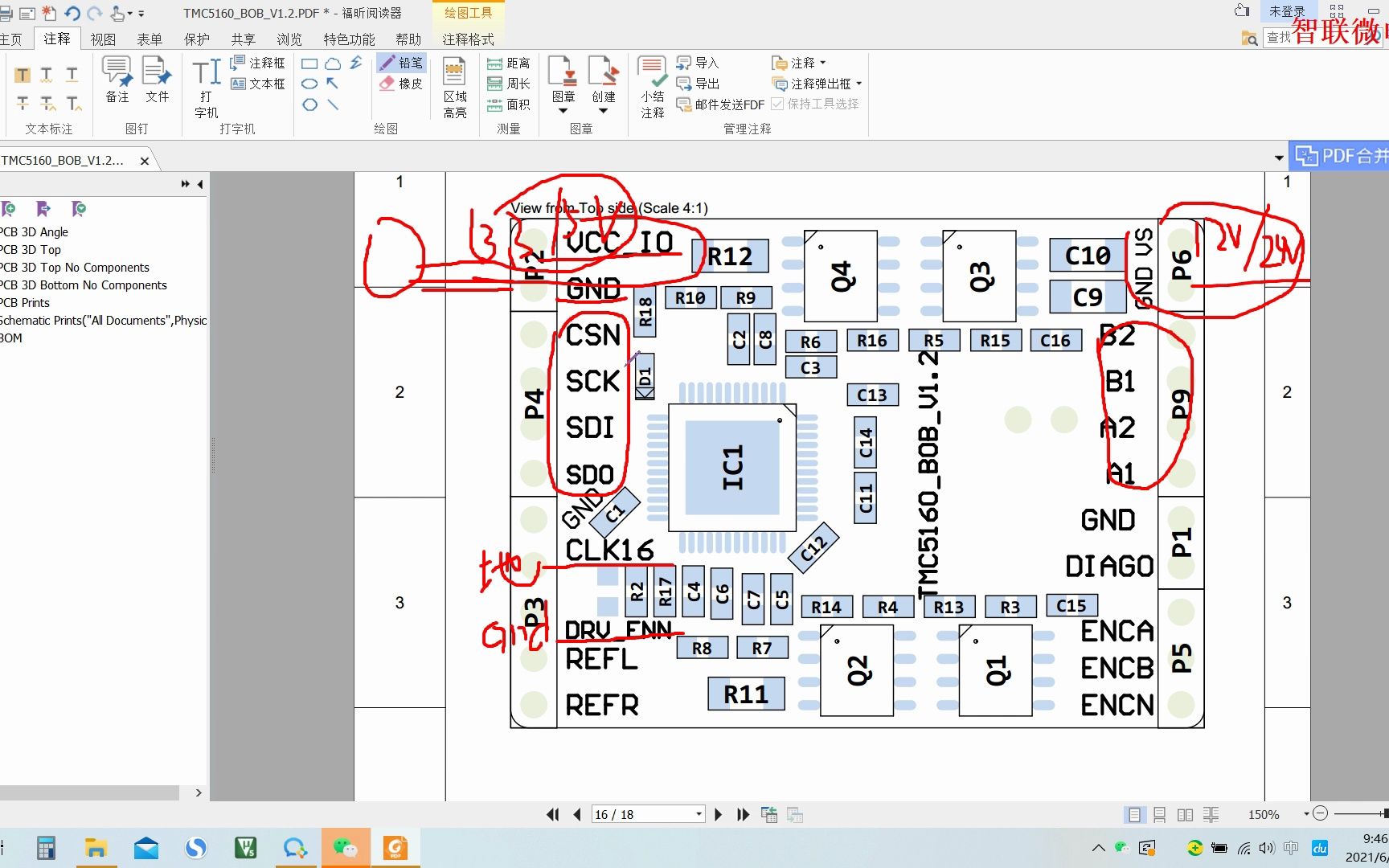
Task: Go to the next page
Action: (718, 814)
